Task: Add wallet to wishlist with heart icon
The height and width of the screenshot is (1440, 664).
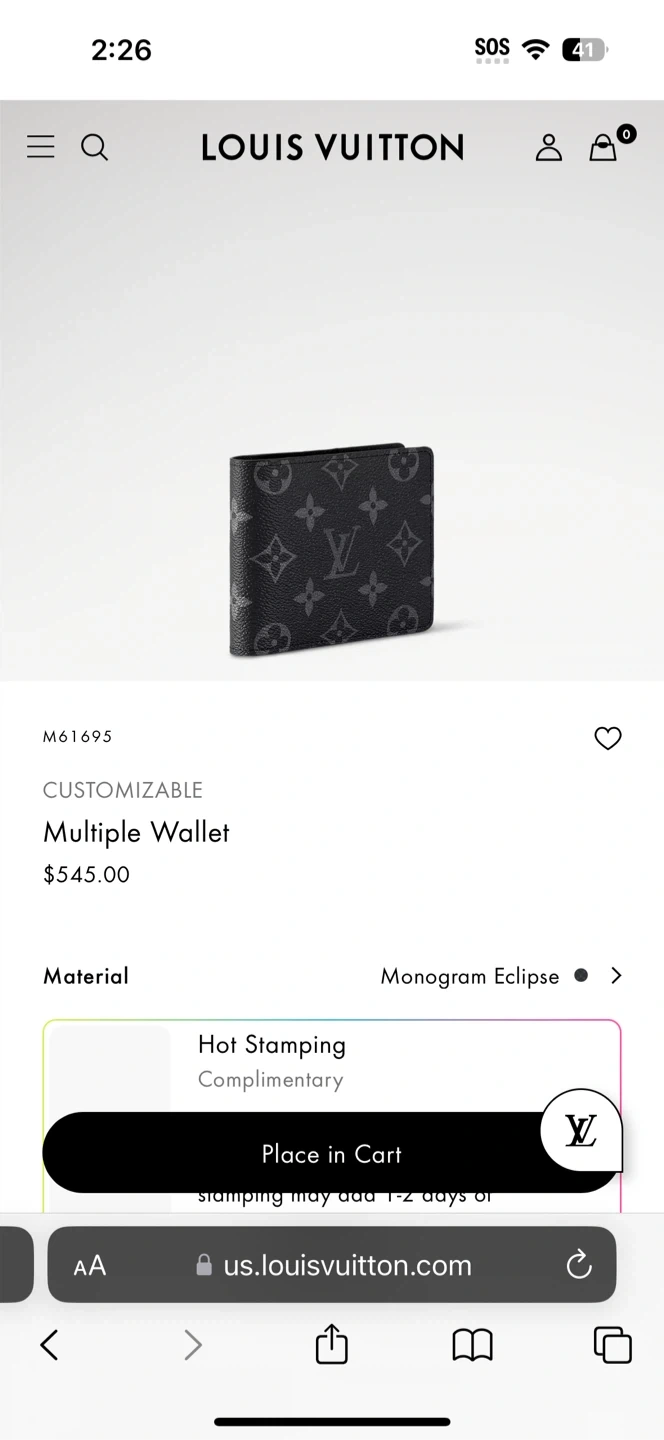Action: pos(608,738)
